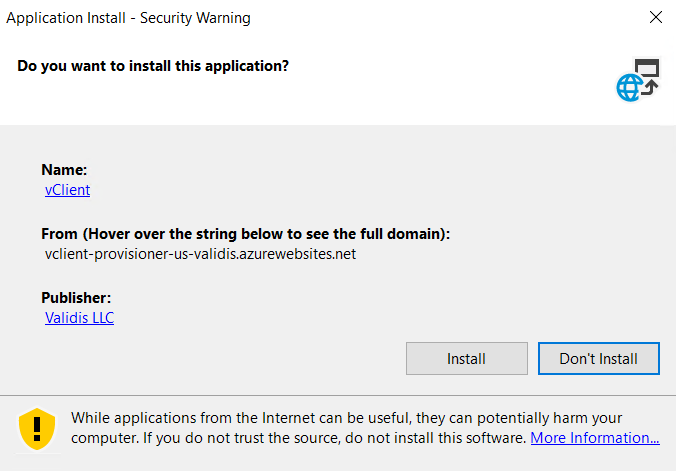Open the More Information link
Viewport: 676px width, 471px height.
pos(594,438)
